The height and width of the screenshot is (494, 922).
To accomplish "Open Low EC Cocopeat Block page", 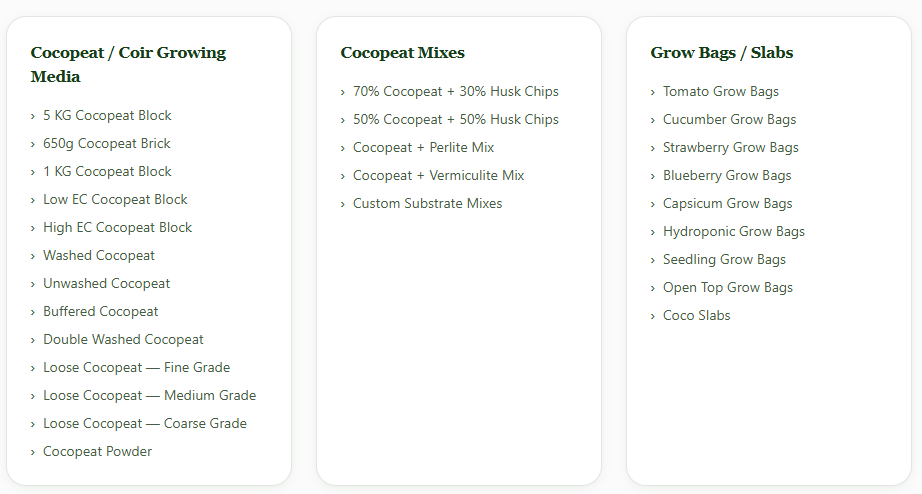I will point(115,199).
